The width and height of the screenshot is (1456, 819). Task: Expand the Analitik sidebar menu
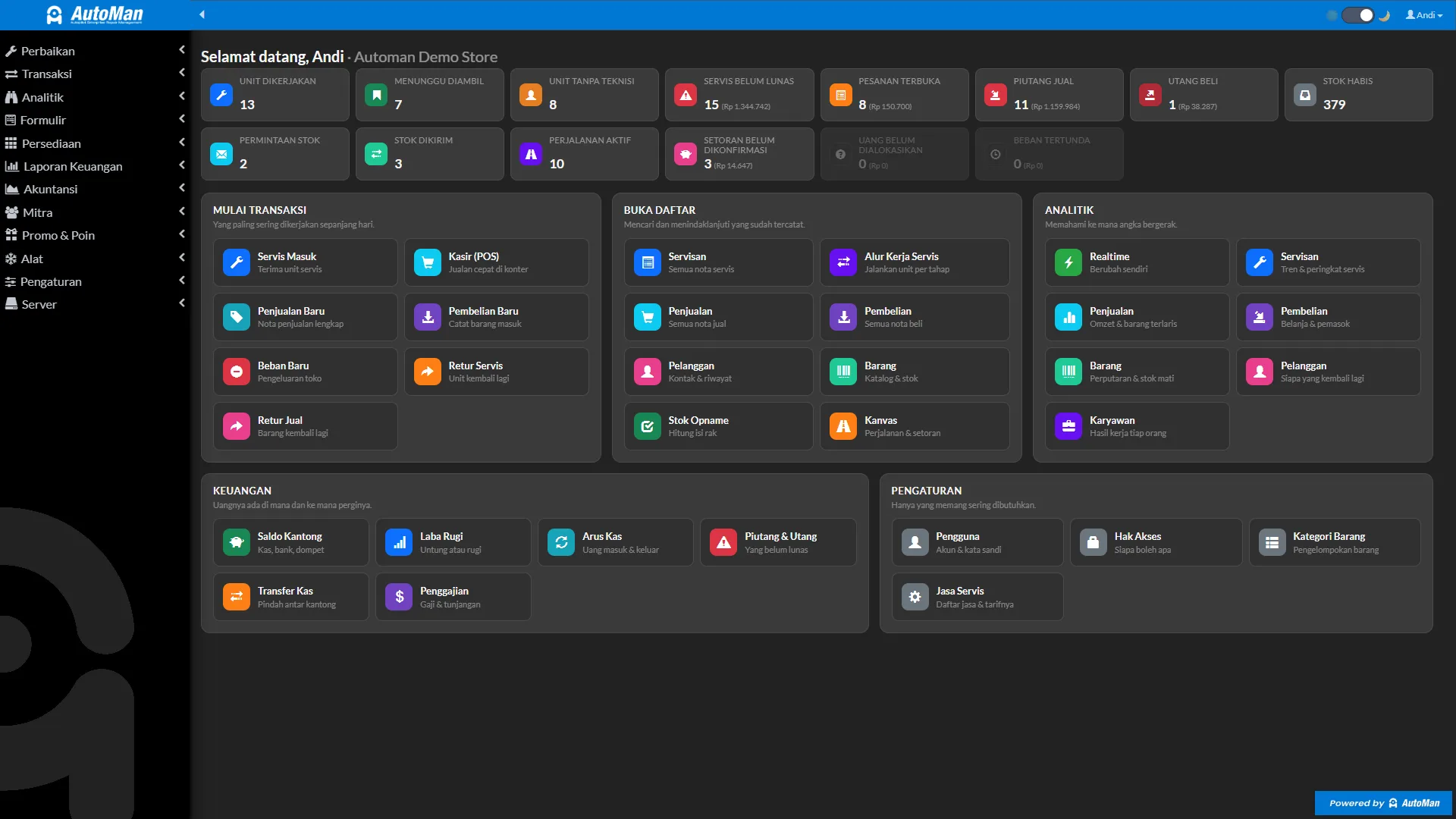tap(95, 97)
